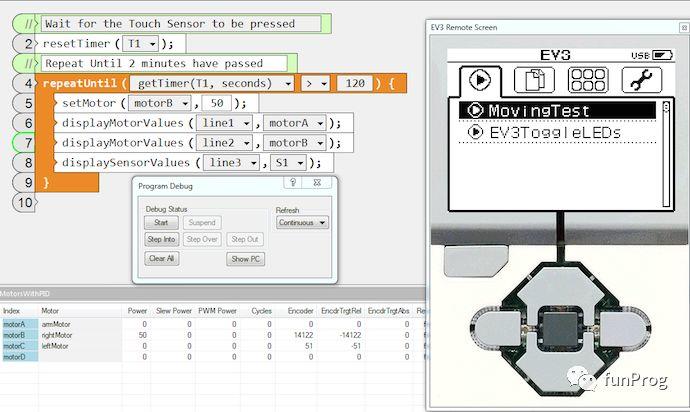Click the motorB encoder value 14122
Viewport: 690px width, 412px height.
[304, 335]
